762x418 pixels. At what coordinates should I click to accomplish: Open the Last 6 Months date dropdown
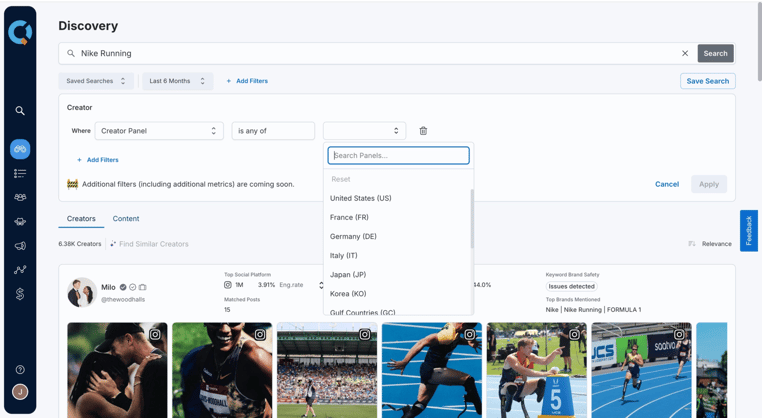tap(177, 81)
